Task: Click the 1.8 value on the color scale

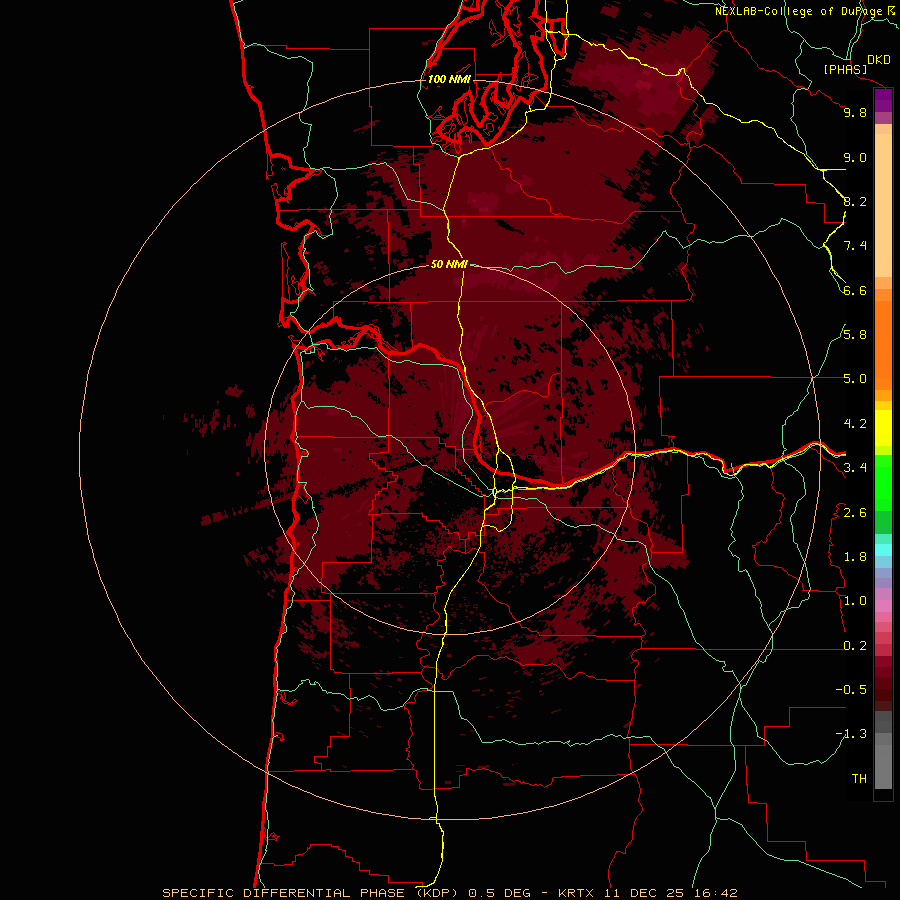Action: click(x=855, y=557)
